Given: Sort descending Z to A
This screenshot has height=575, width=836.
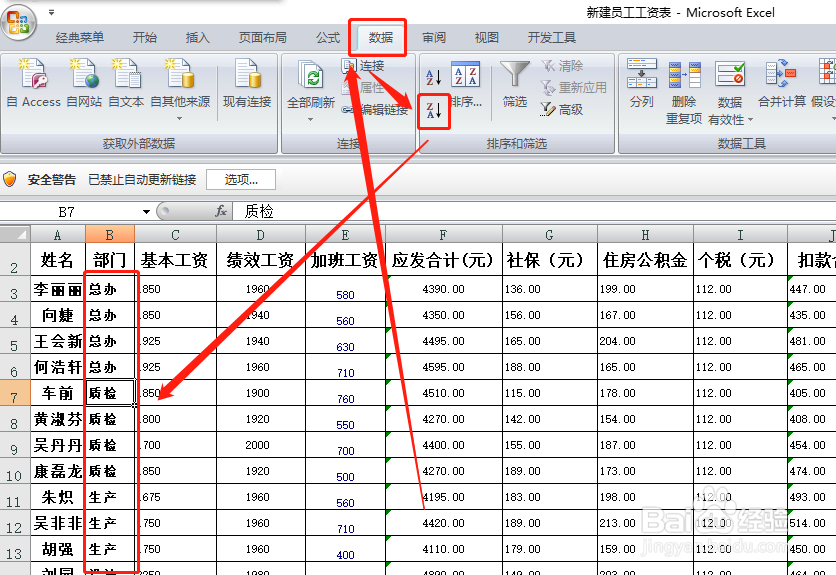Looking at the screenshot, I should [x=434, y=111].
